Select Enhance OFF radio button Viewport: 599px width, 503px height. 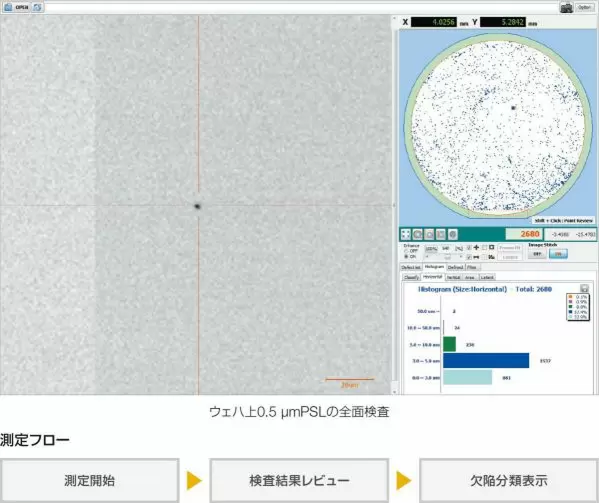(406, 251)
